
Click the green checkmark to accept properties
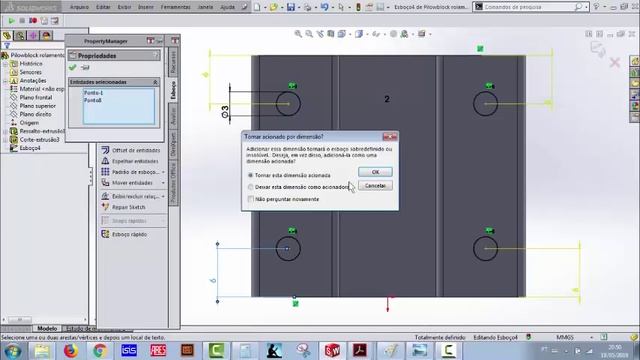coord(73,67)
